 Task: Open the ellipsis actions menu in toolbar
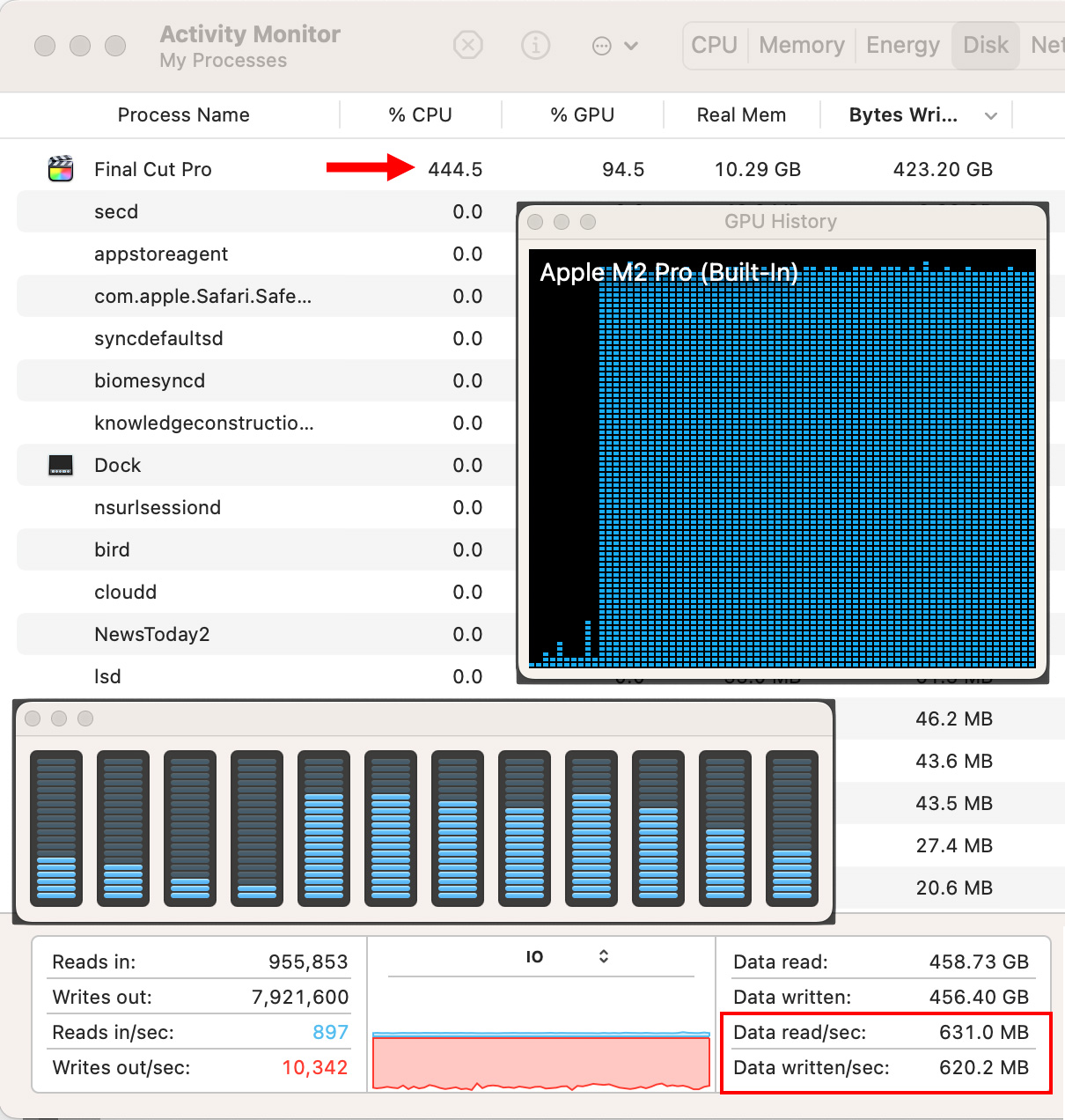click(x=614, y=46)
